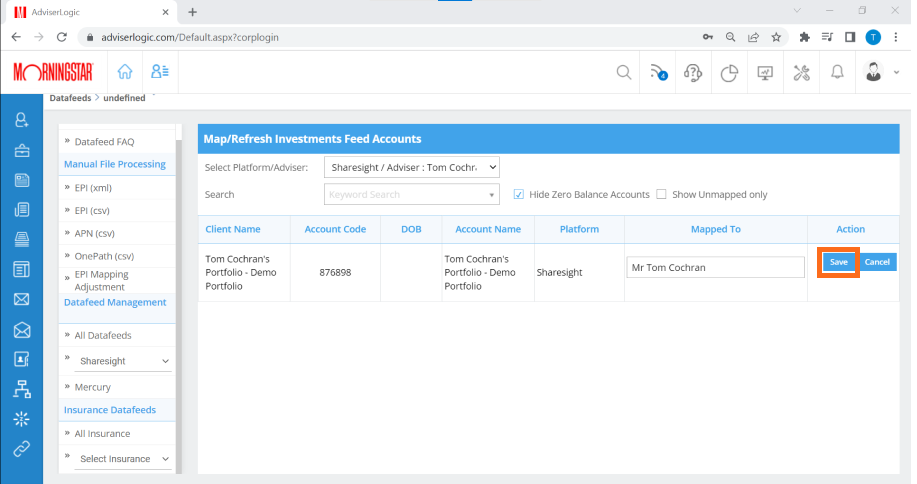Sort by Account Code column header
The width and height of the screenshot is (917, 484).
(x=335, y=229)
